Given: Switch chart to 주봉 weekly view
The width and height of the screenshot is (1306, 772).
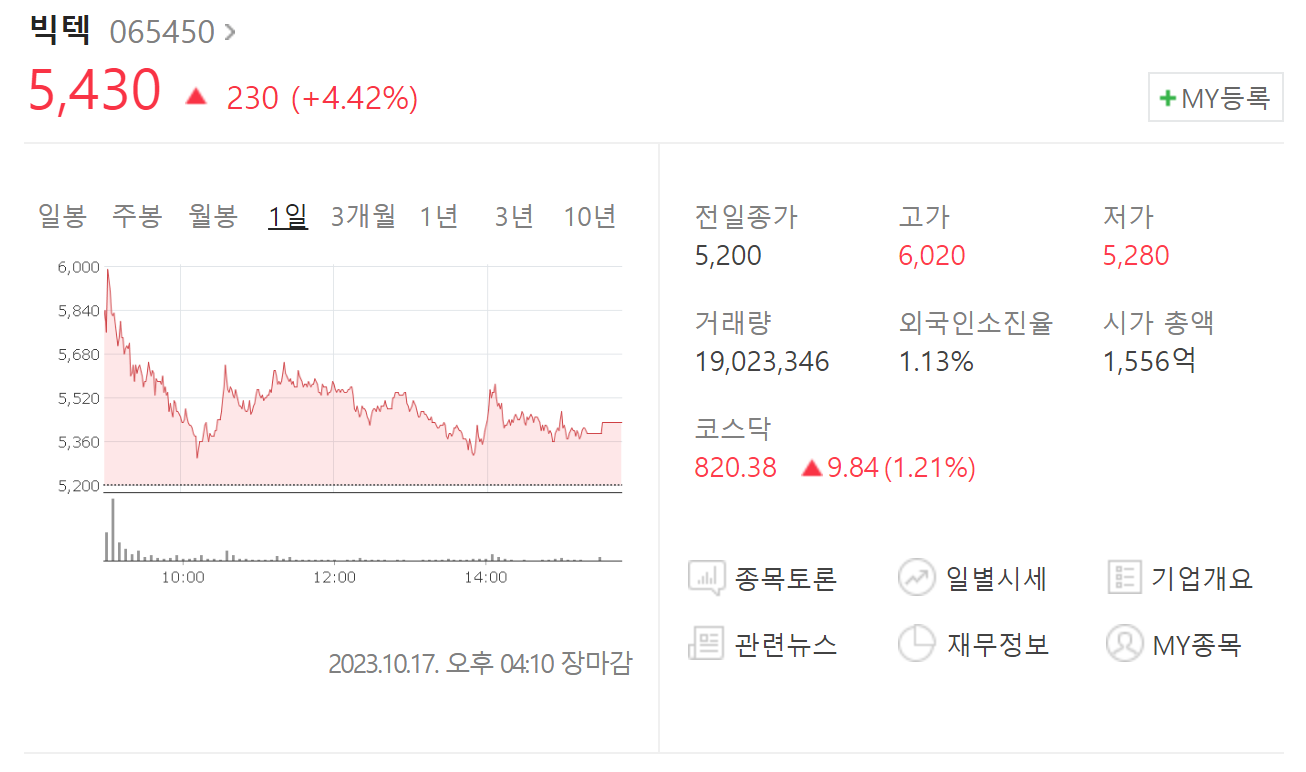Looking at the screenshot, I should (x=137, y=215).
